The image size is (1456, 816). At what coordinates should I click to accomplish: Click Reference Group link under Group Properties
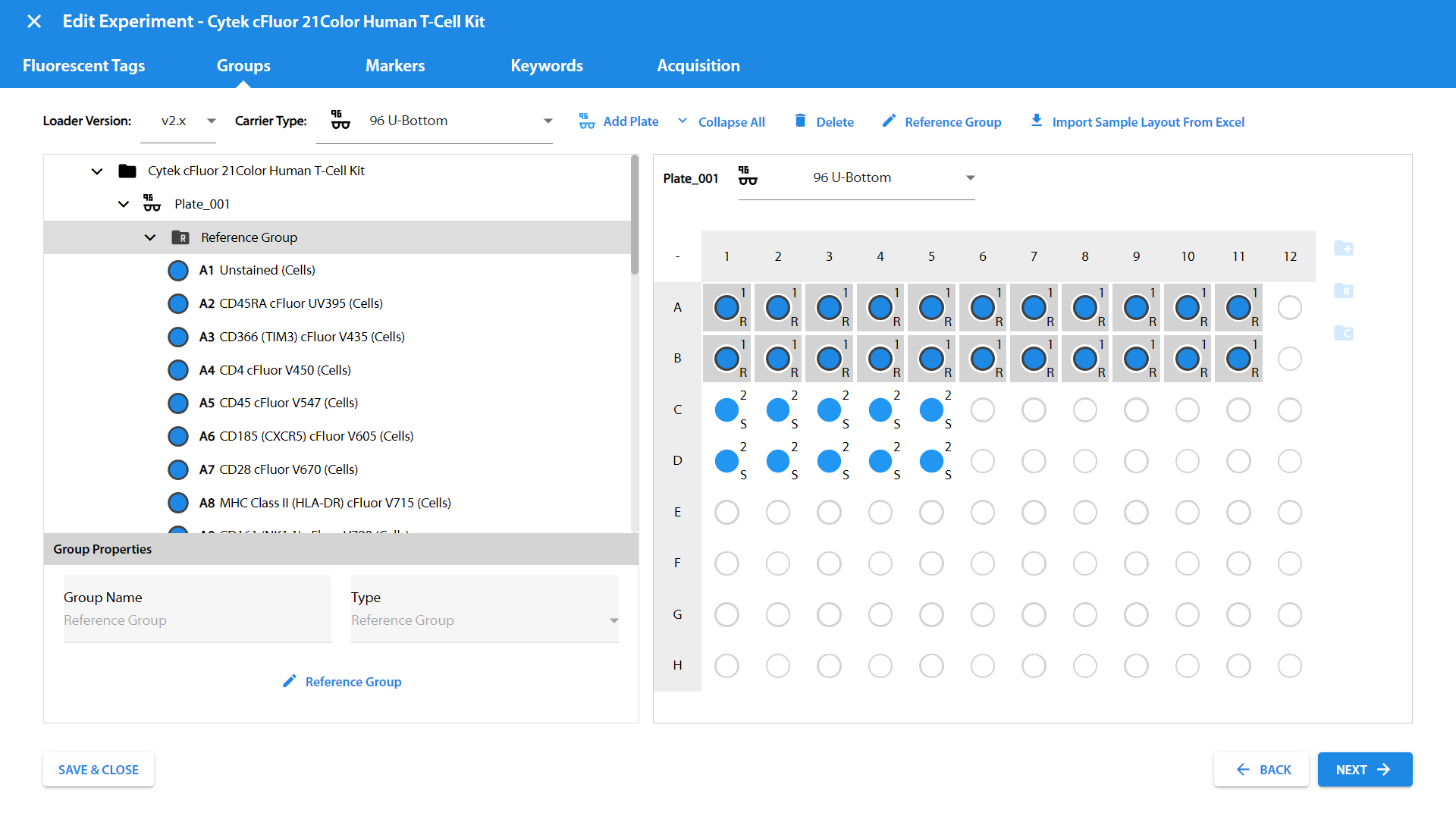353,682
